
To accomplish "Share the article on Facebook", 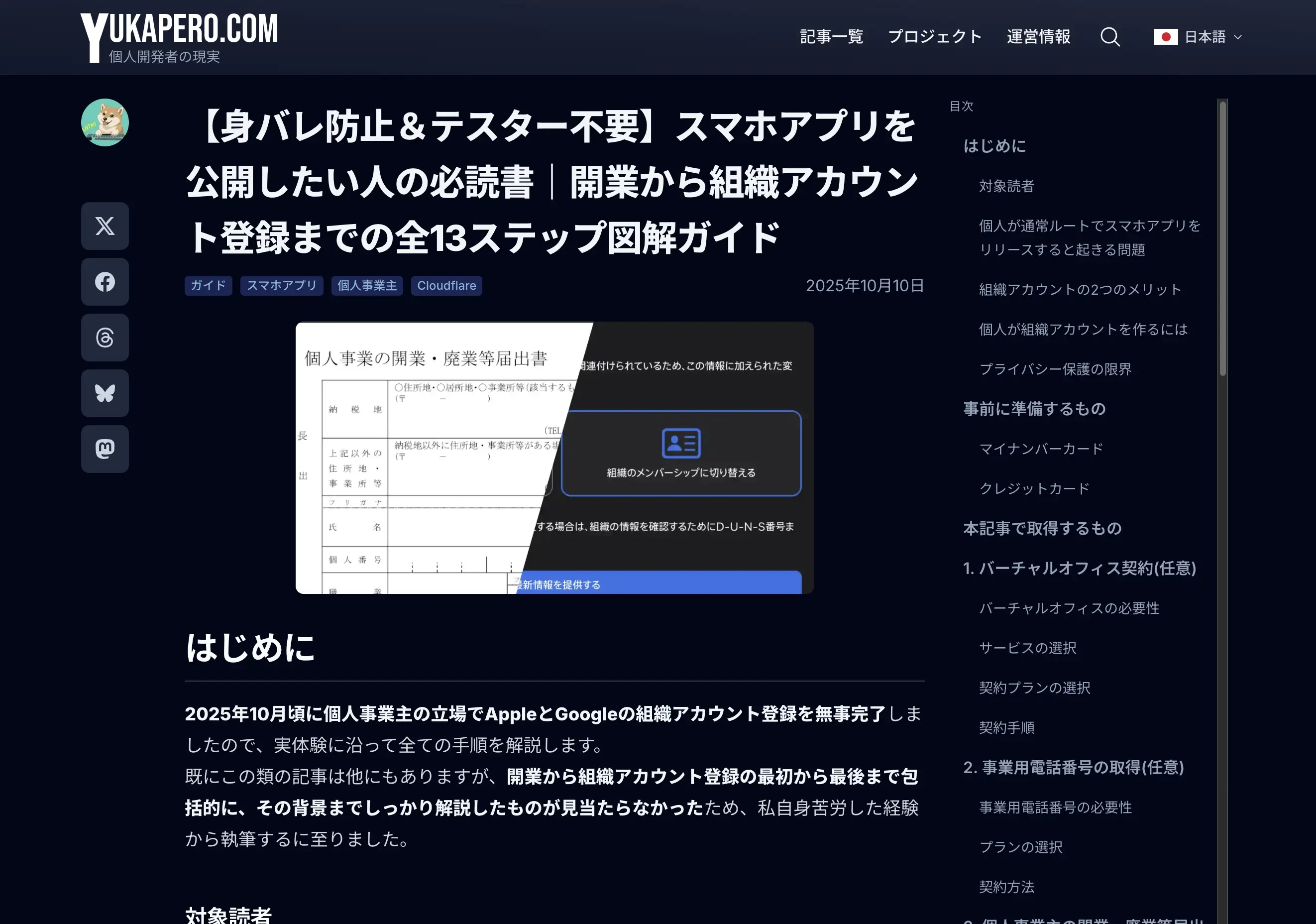I will point(105,281).
